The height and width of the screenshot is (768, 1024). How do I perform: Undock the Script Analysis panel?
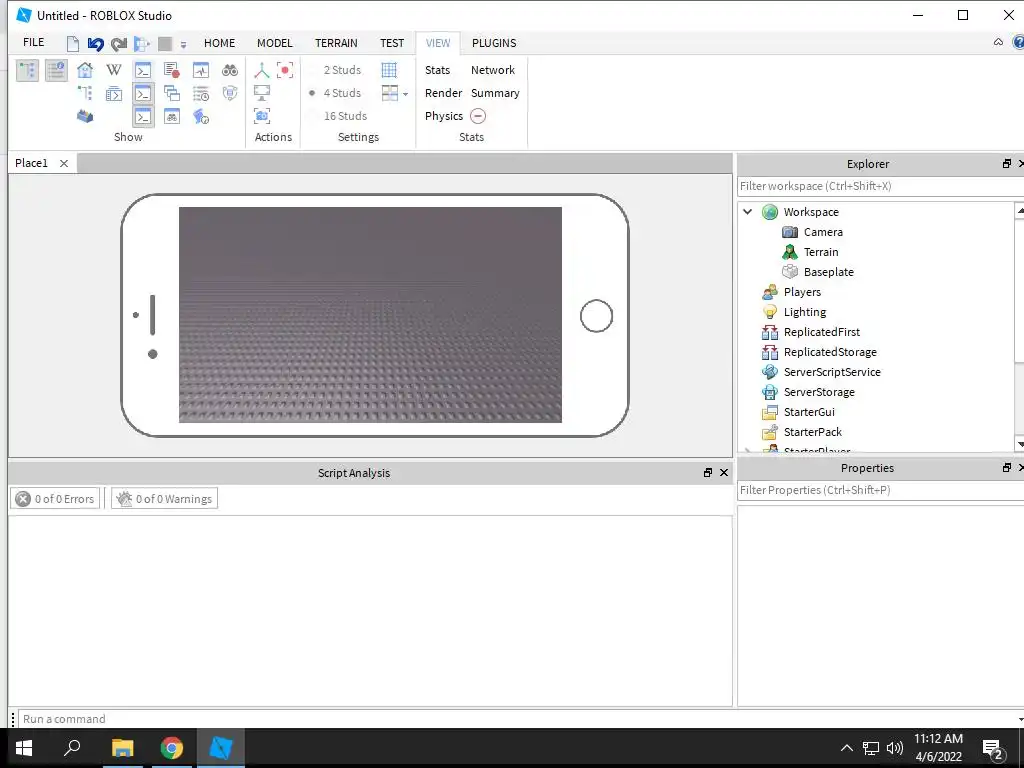pyautogui.click(x=708, y=473)
